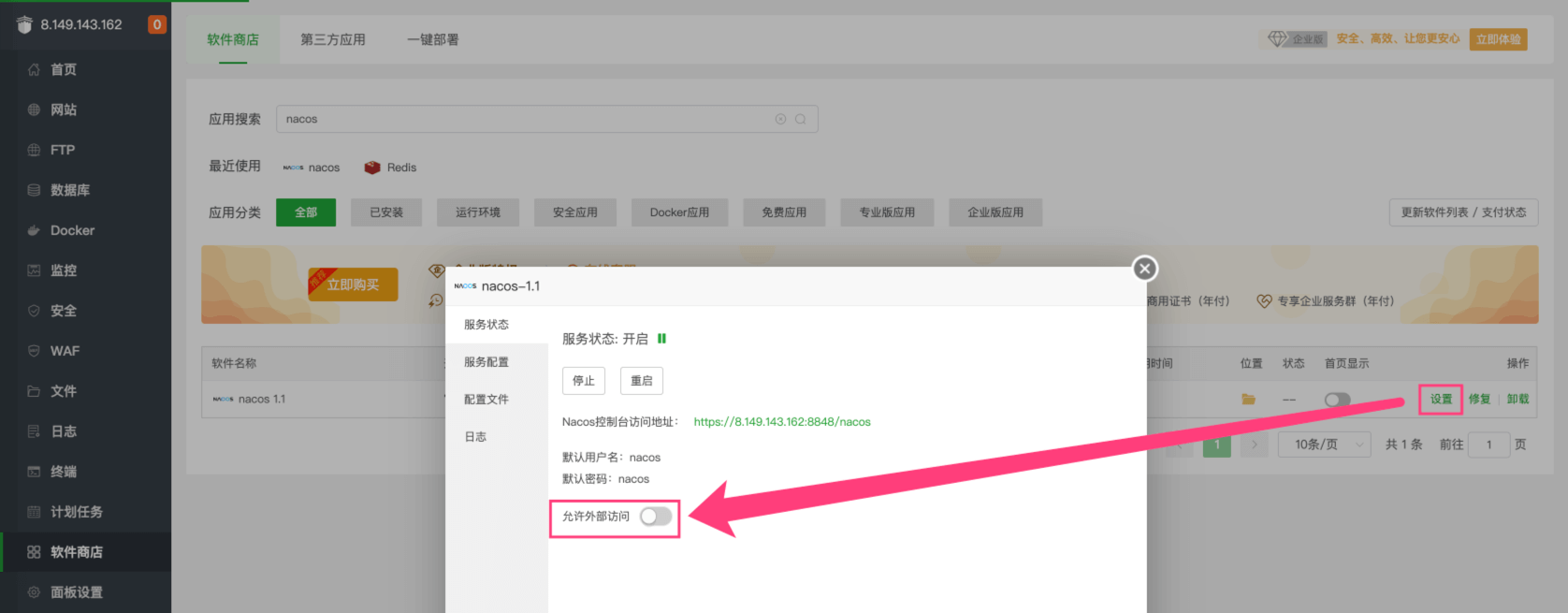Open the Nacos console URL link

point(782,422)
